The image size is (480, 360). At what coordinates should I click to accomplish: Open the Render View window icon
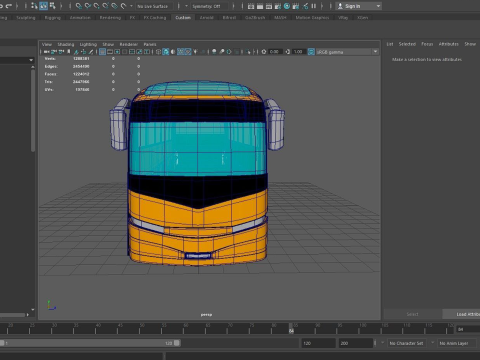(x=251, y=6)
